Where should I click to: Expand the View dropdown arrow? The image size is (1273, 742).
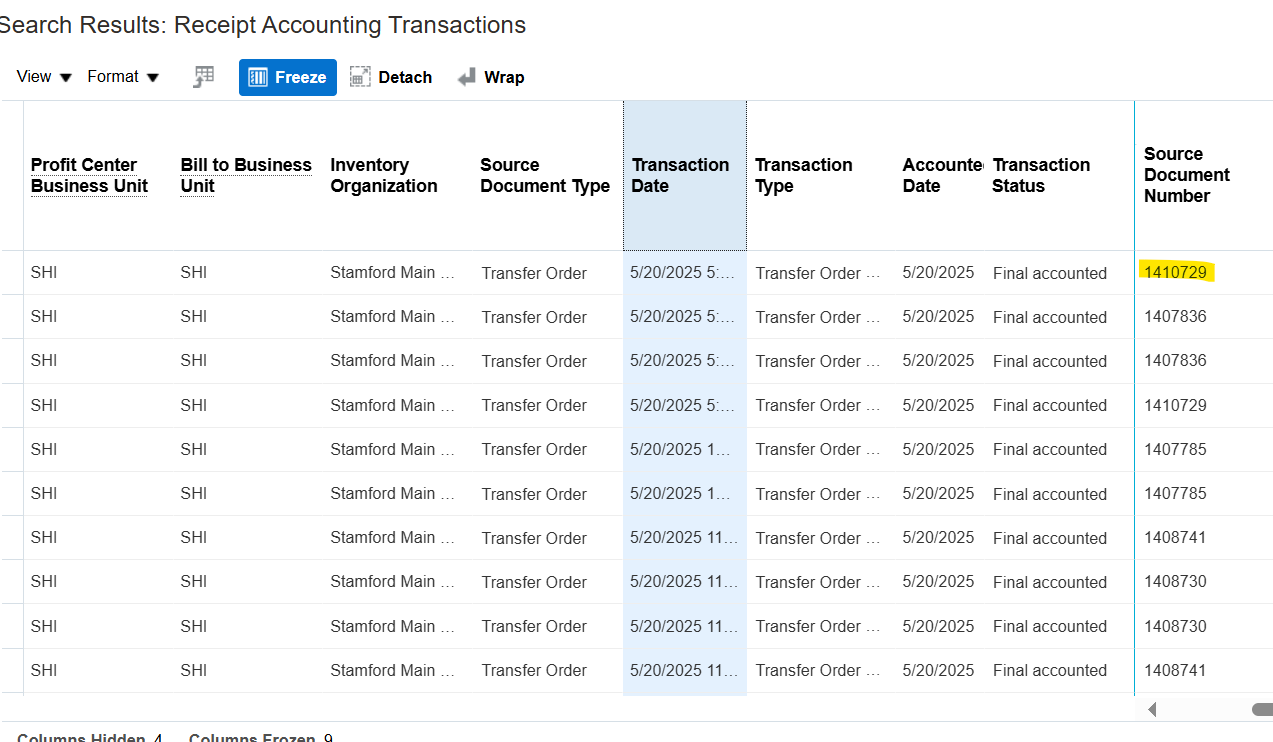[66, 76]
